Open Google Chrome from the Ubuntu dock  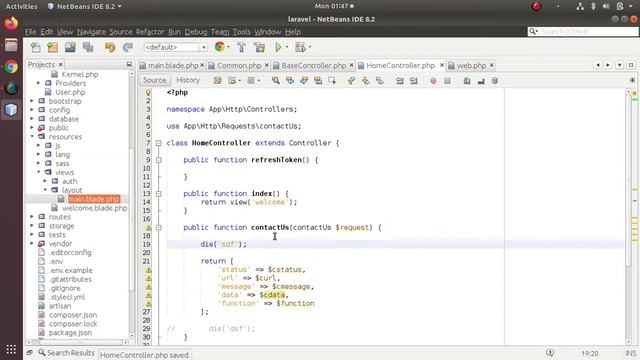(x=11, y=67)
